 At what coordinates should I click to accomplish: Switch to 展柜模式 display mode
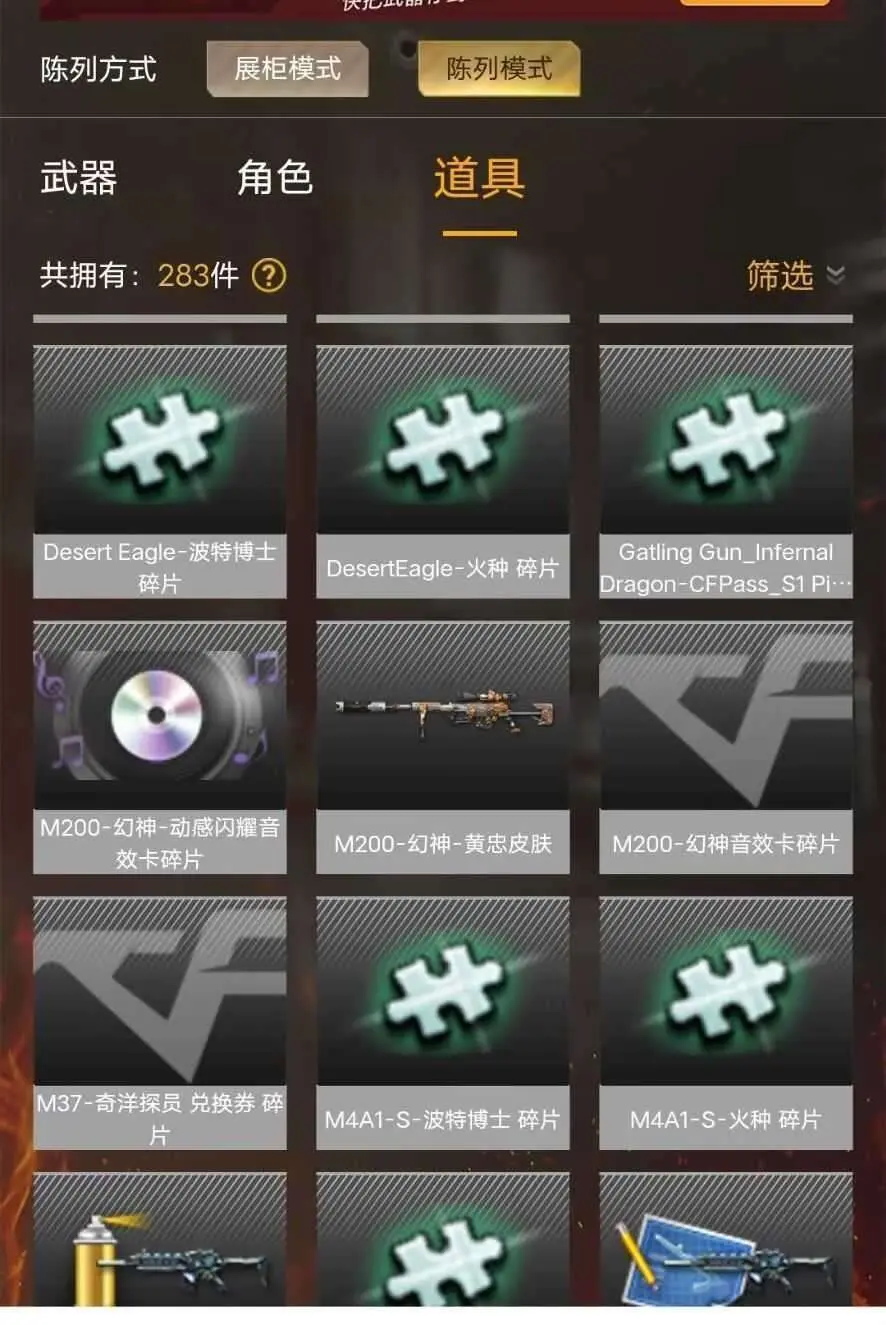pos(288,69)
